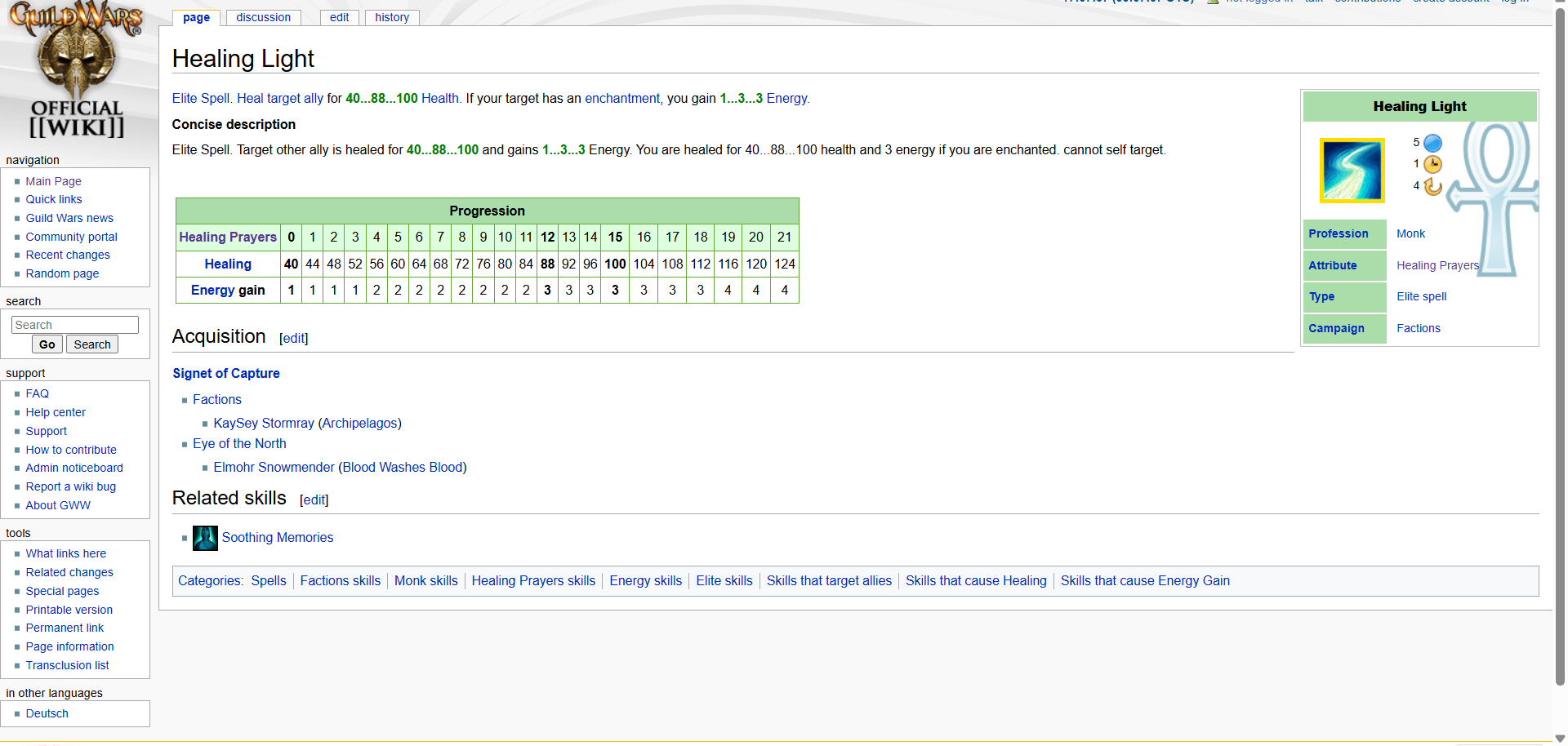Open the Spells category
The height and width of the screenshot is (746, 1568).
tap(269, 580)
